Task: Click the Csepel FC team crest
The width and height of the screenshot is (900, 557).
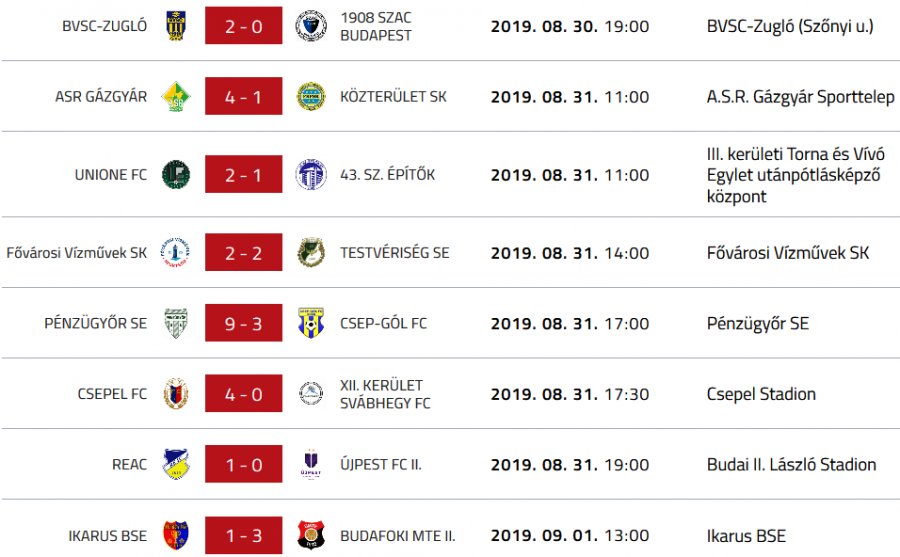Action: tap(176, 394)
